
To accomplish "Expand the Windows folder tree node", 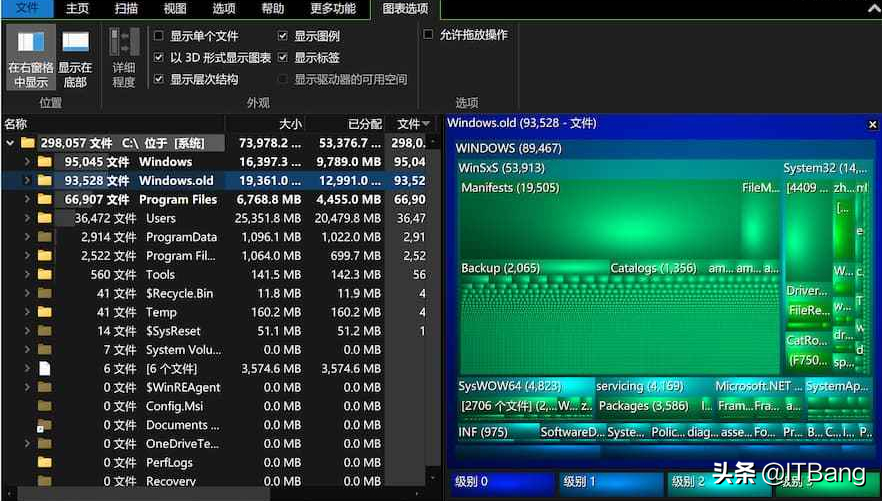I will (x=27, y=162).
